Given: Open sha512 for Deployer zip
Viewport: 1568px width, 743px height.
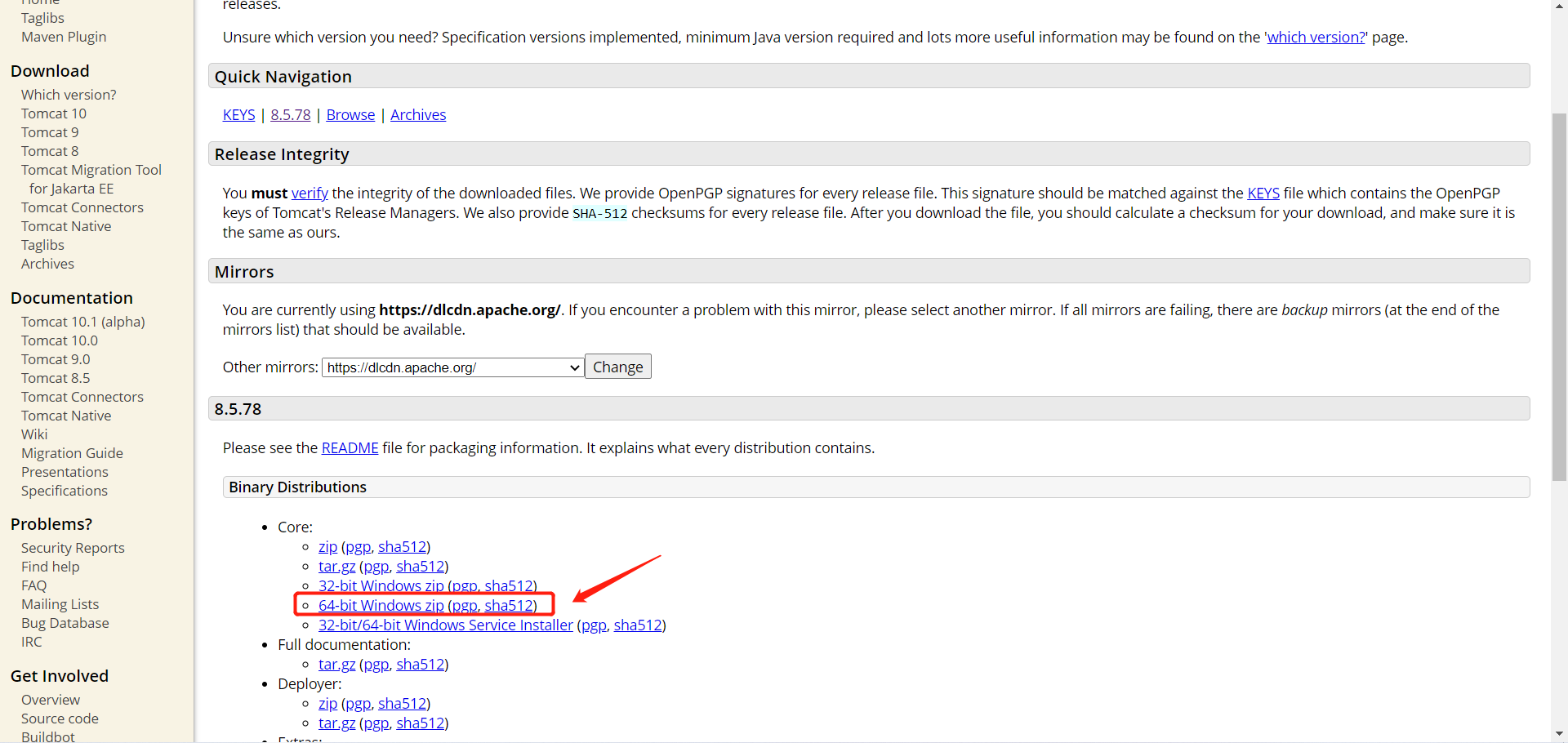Looking at the screenshot, I should point(402,704).
